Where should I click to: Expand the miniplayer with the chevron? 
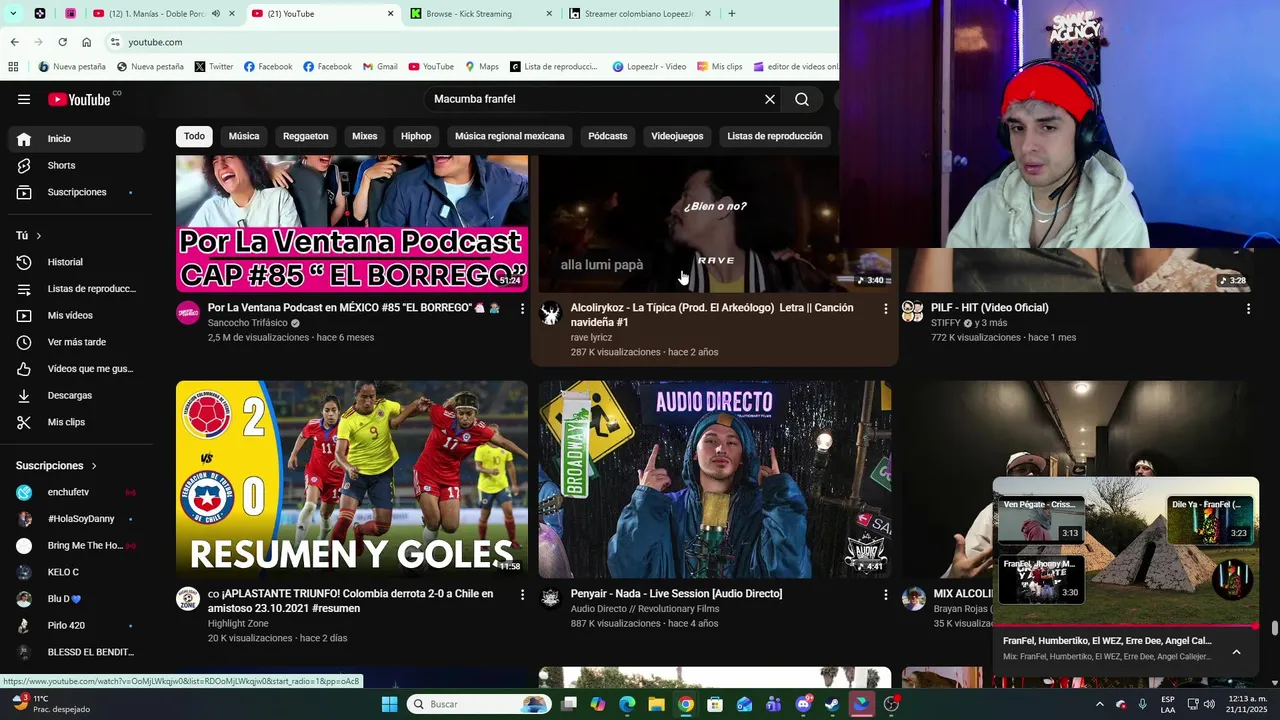tap(1236, 652)
